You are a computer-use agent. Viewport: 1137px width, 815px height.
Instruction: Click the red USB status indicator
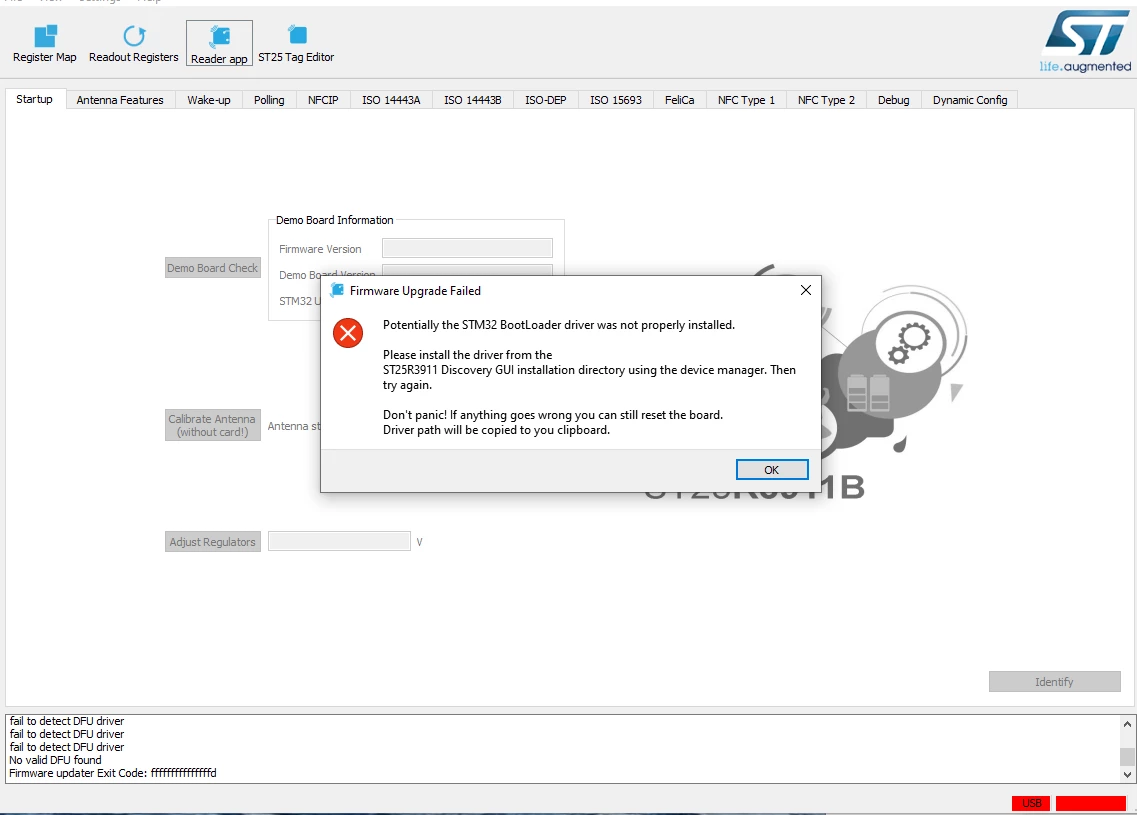pos(1031,803)
